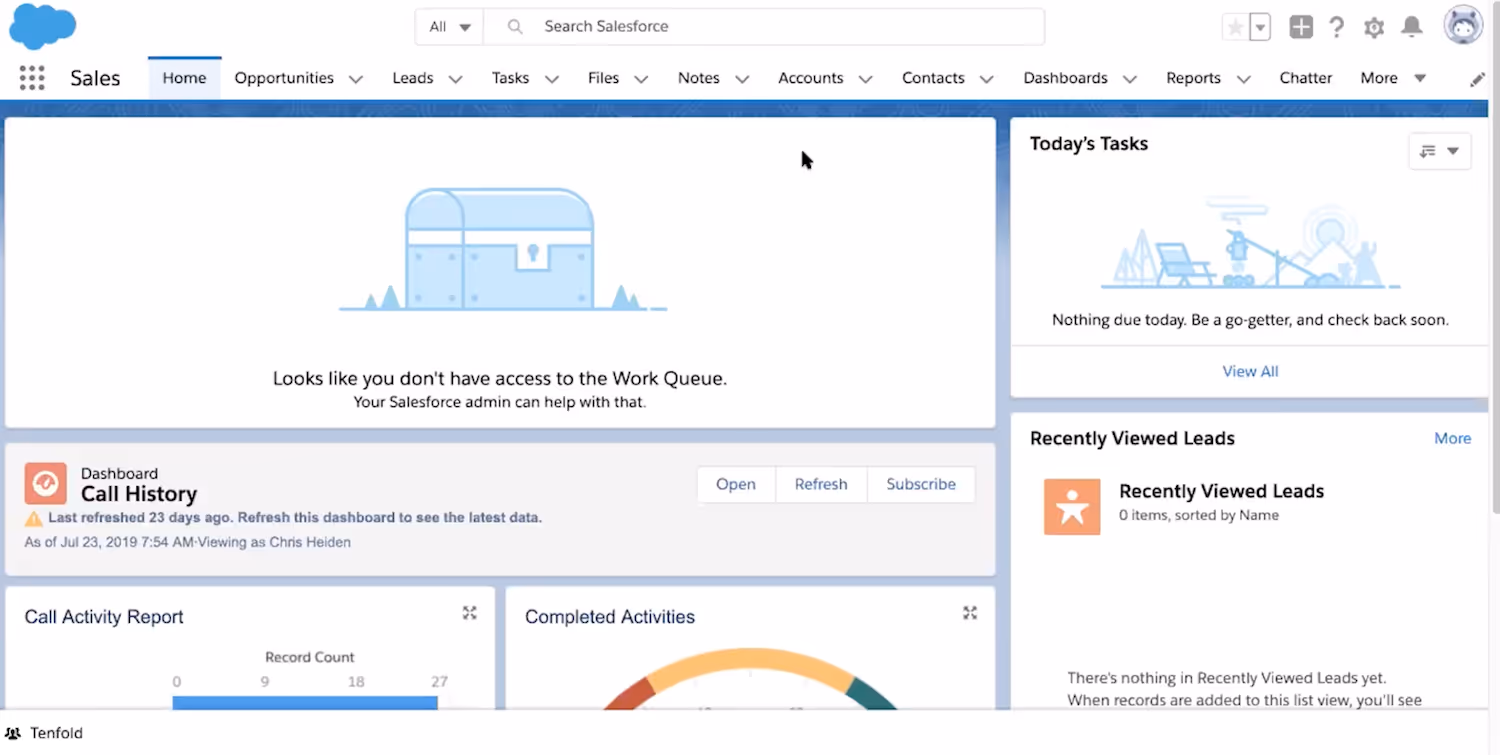
Task: Open the Notes tab
Action: [x=698, y=78]
